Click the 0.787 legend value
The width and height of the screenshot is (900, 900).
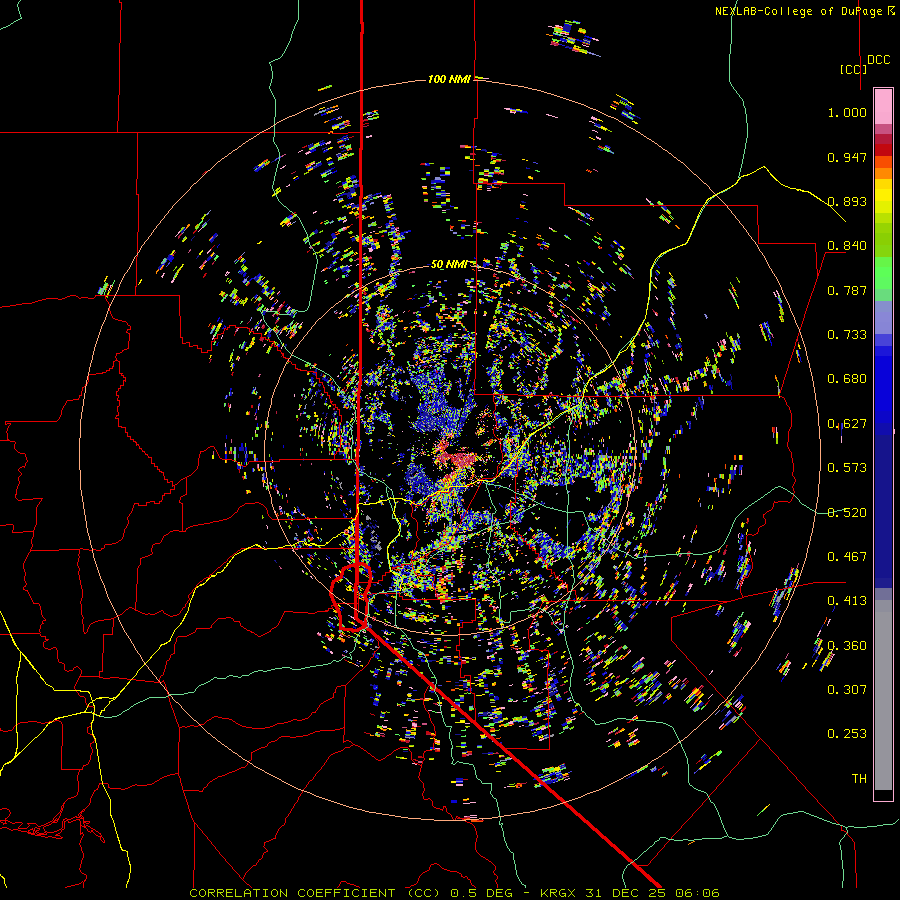[x=847, y=290]
